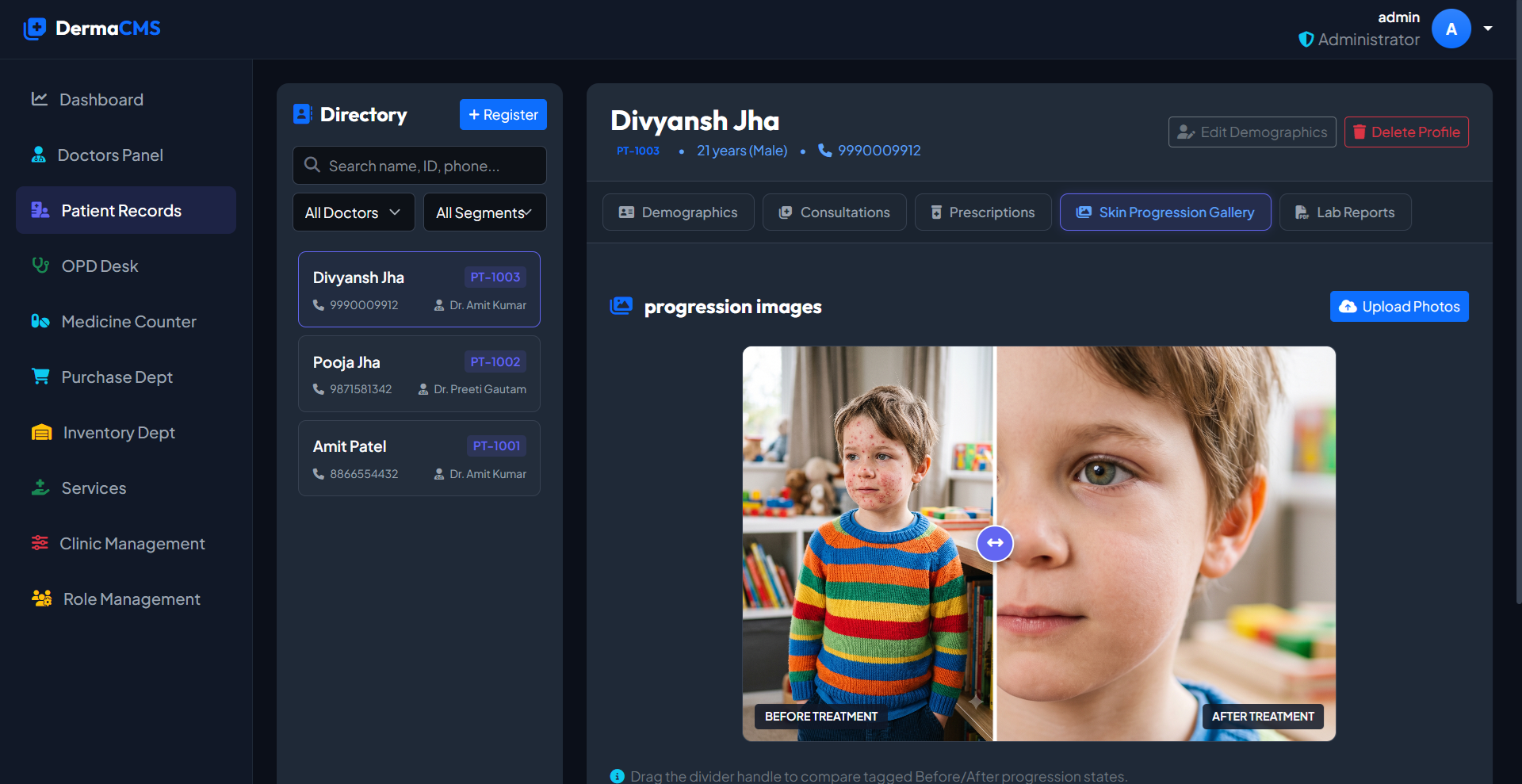Open the All Doctors filter dropdown
The image size is (1522, 784).
coord(354,212)
